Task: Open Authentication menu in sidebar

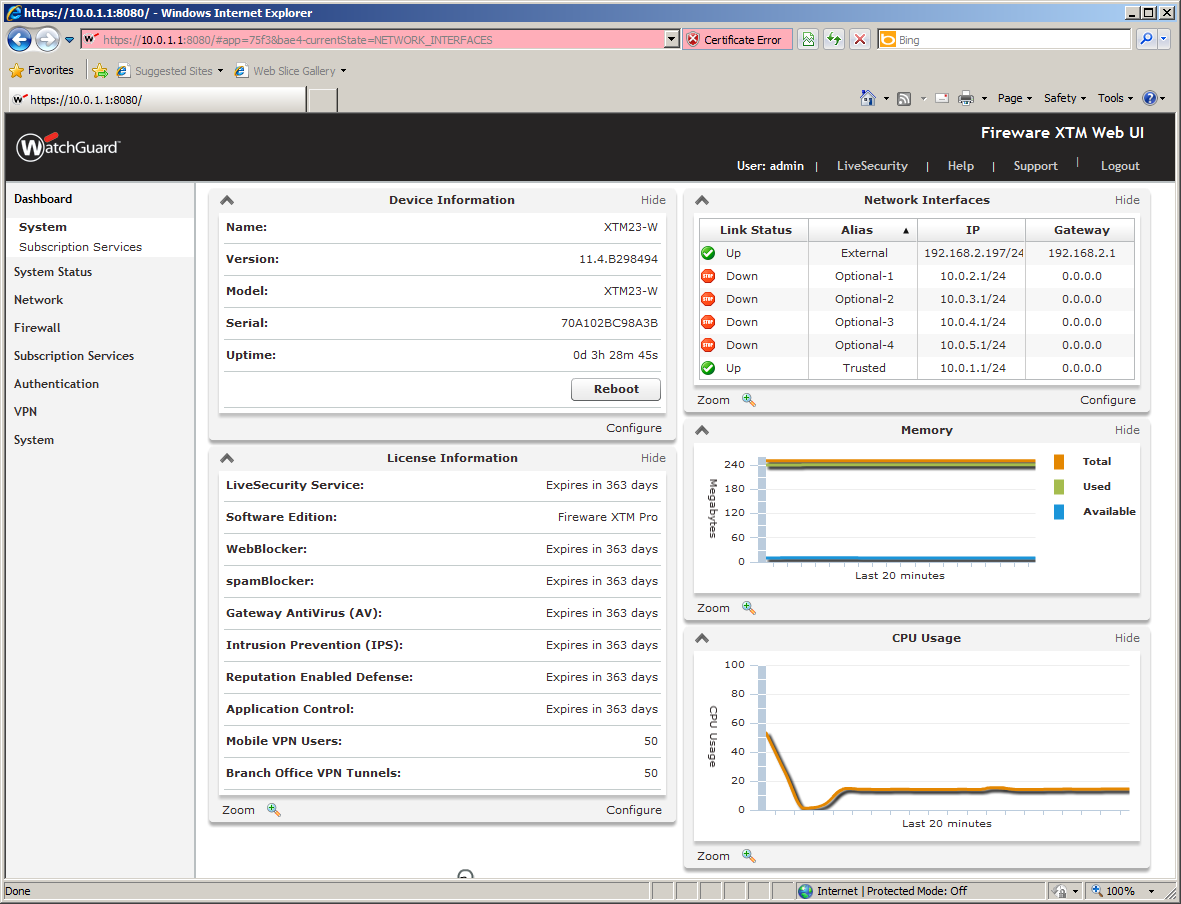Action: click(56, 383)
